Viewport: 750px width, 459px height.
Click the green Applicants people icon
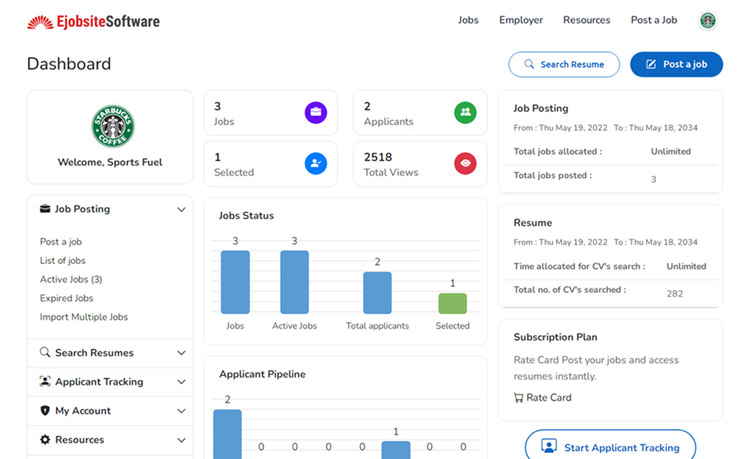[465, 112]
